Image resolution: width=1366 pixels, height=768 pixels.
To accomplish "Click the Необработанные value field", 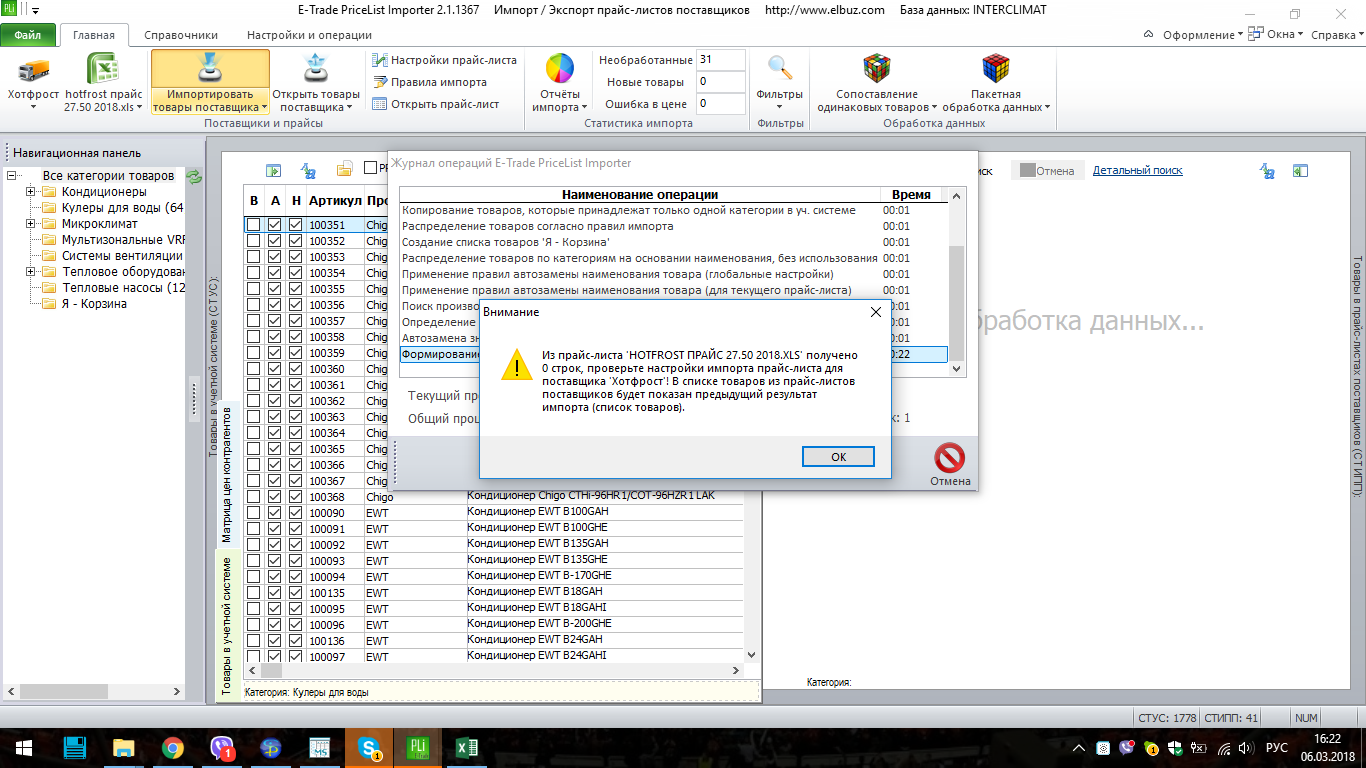I will coord(720,60).
